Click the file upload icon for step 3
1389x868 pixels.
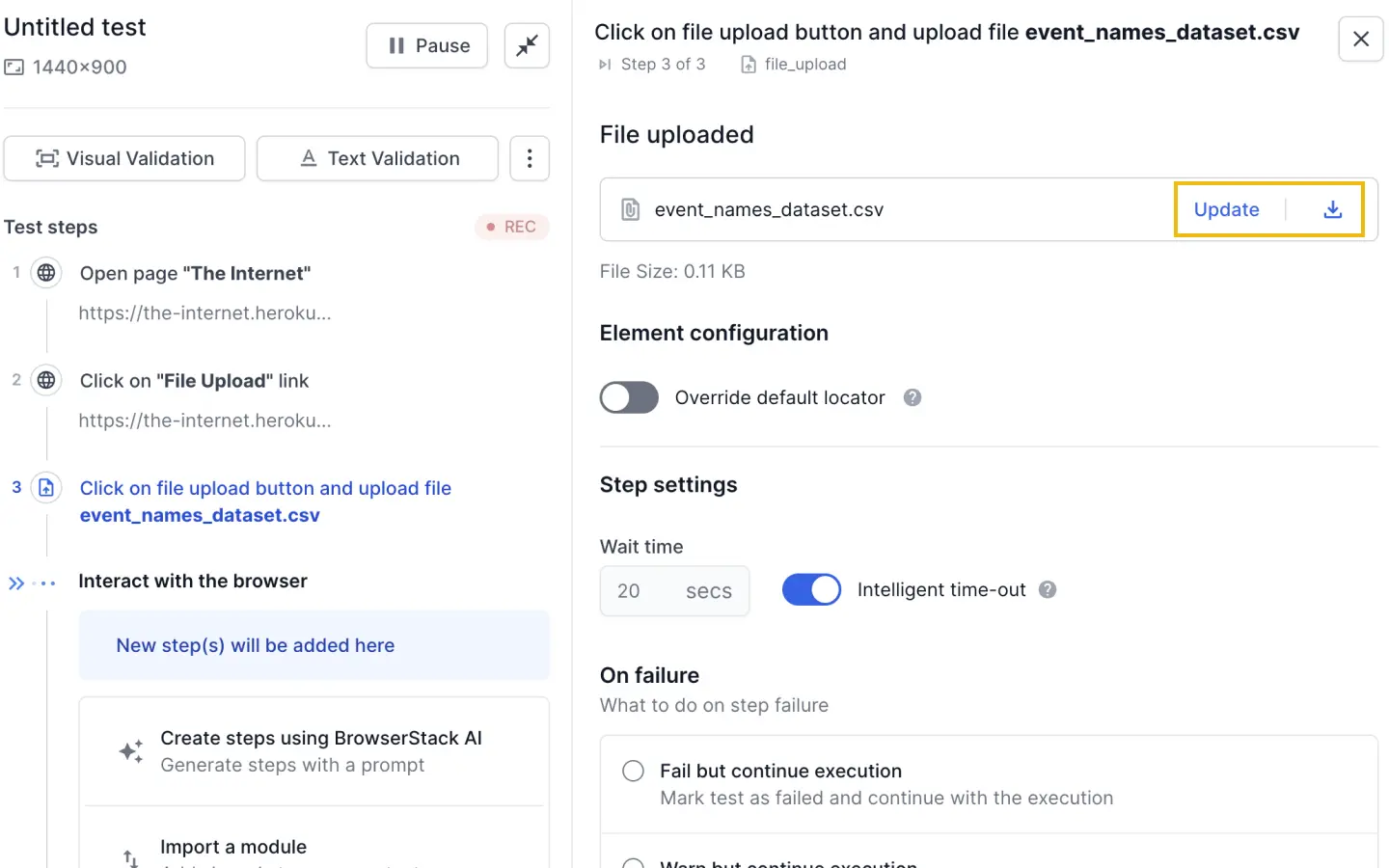tap(46, 488)
